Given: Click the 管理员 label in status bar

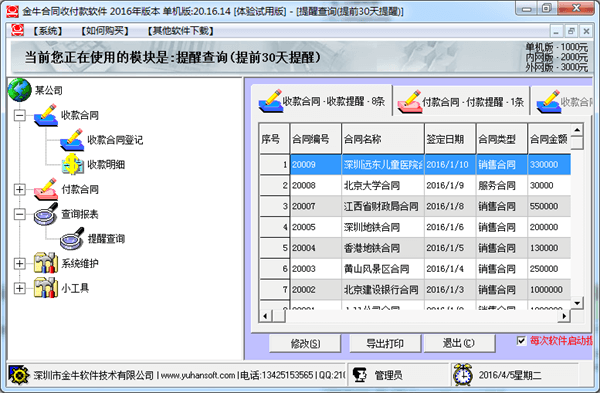Looking at the screenshot, I should (388, 375).
